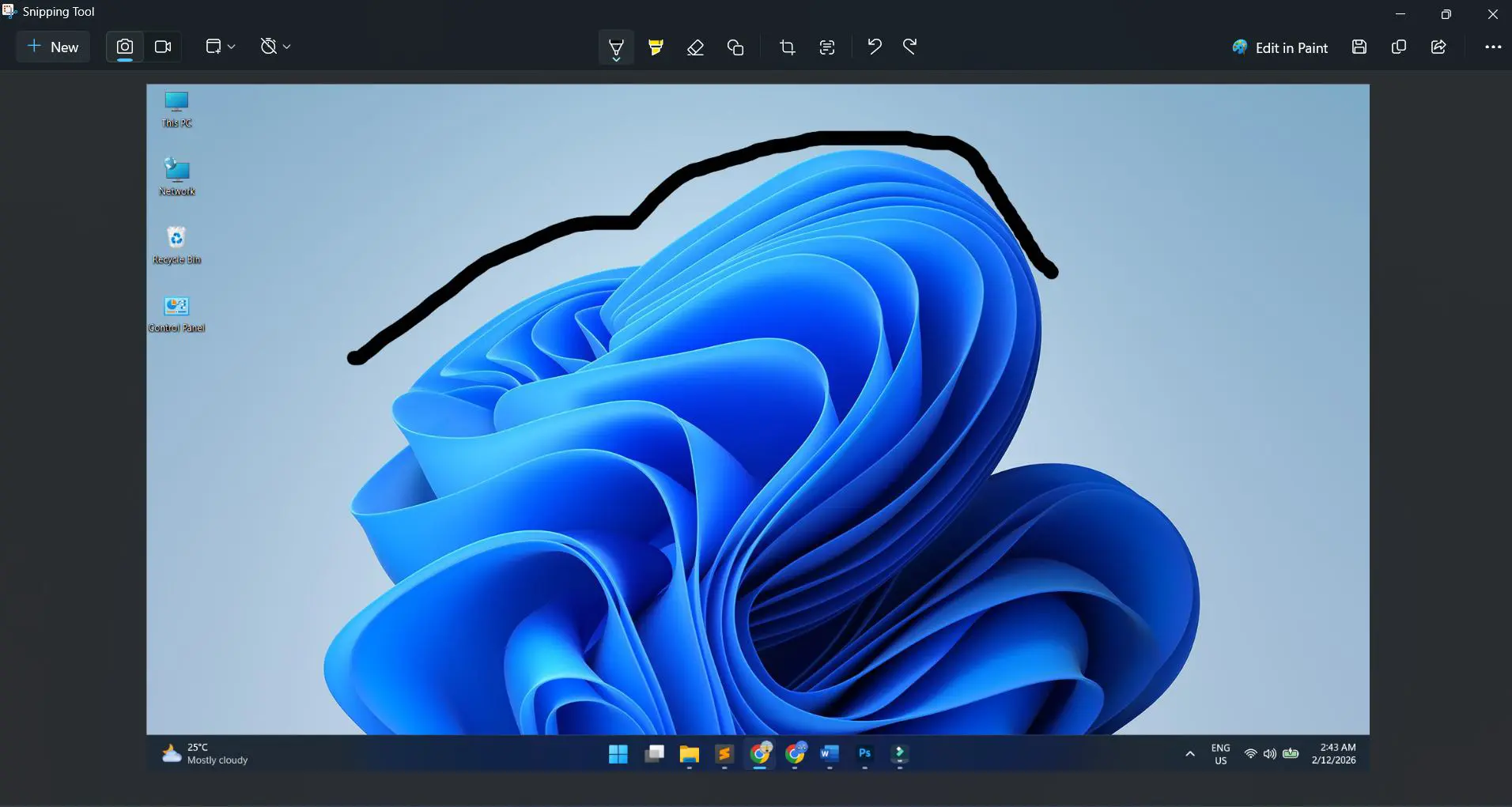Copy the snip to clipboard
The height and width of the screenshot is (807, 1512).
pos(1399,47)
